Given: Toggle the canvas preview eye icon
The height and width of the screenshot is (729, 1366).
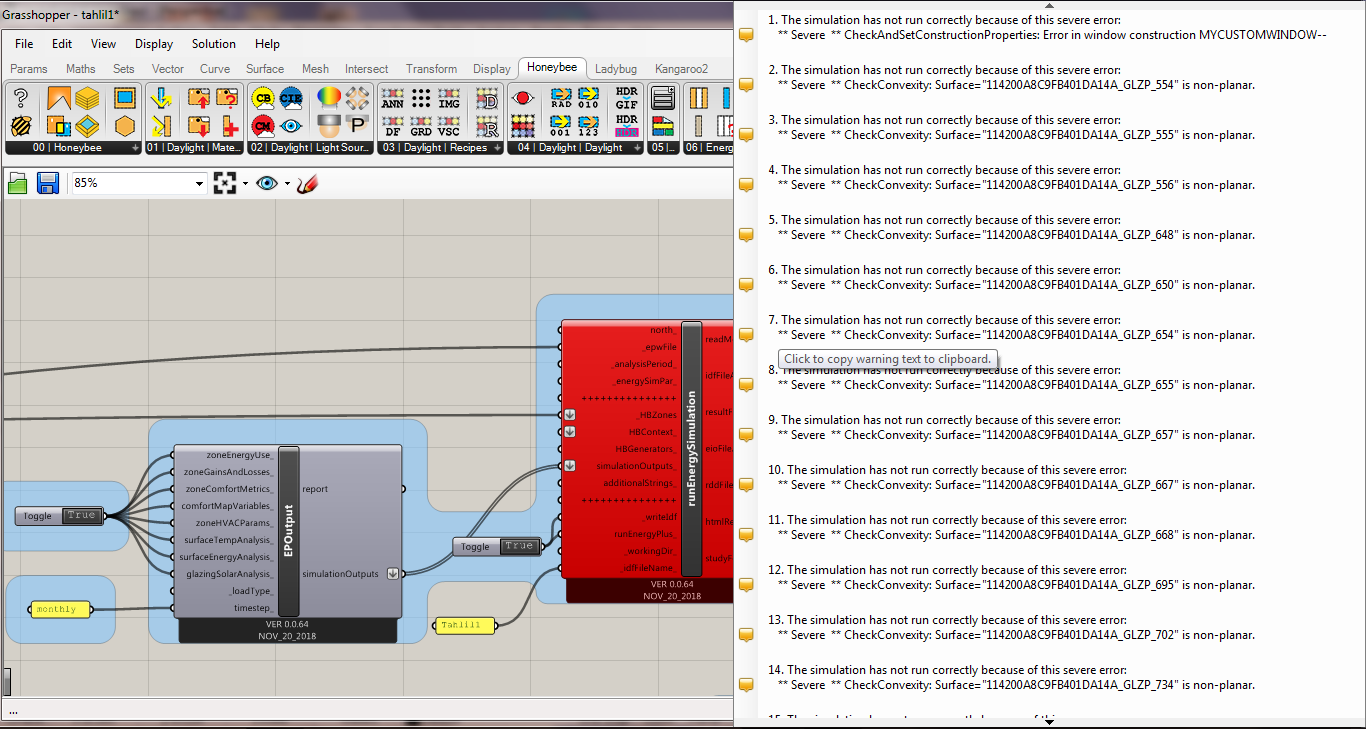Looking at the screenshot, I should click(267, 183).
